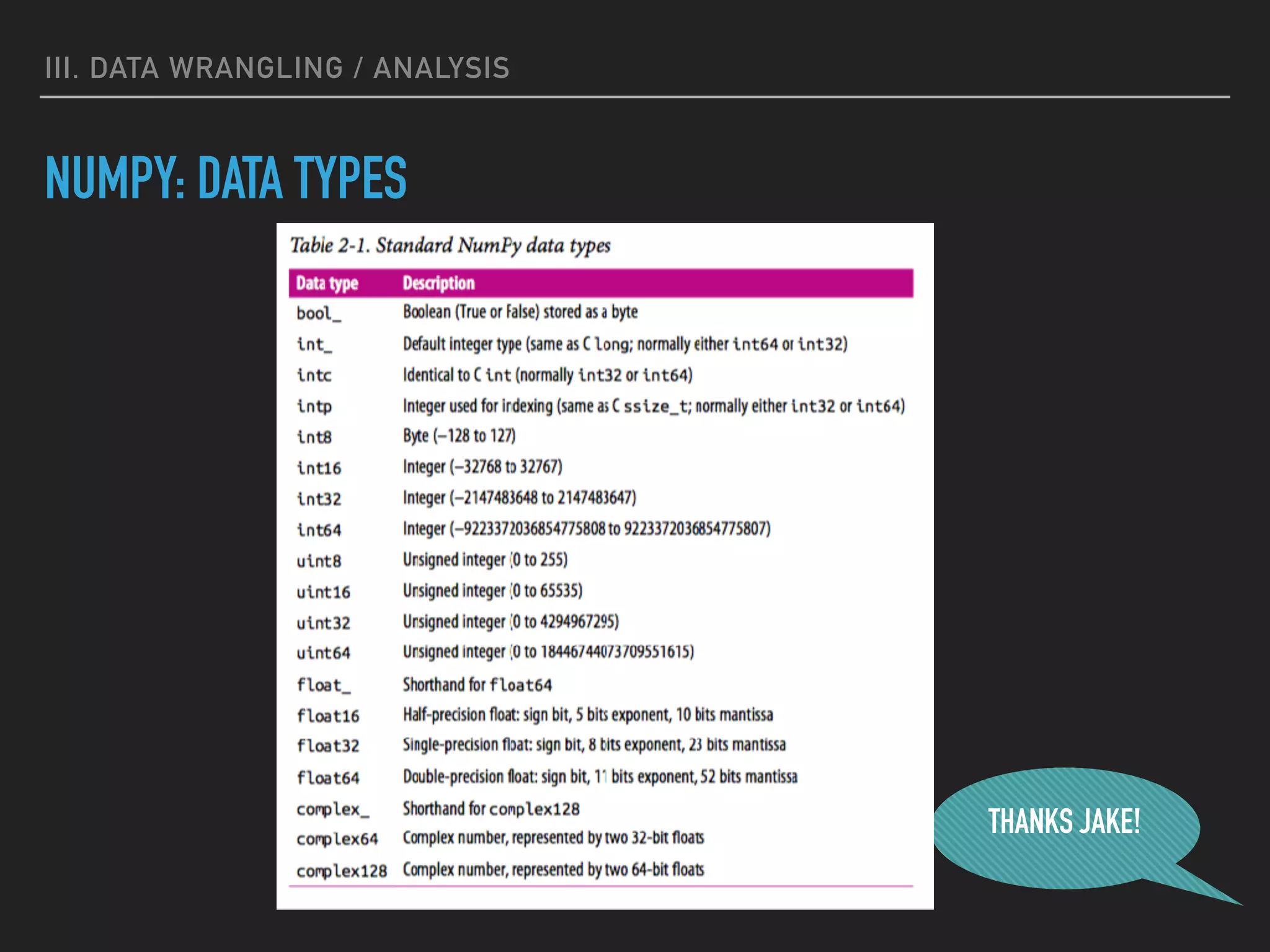Viewport: 1270px width, 952px height.
Task: Select the 'complex128' data type cell
Action: (342, 871)
